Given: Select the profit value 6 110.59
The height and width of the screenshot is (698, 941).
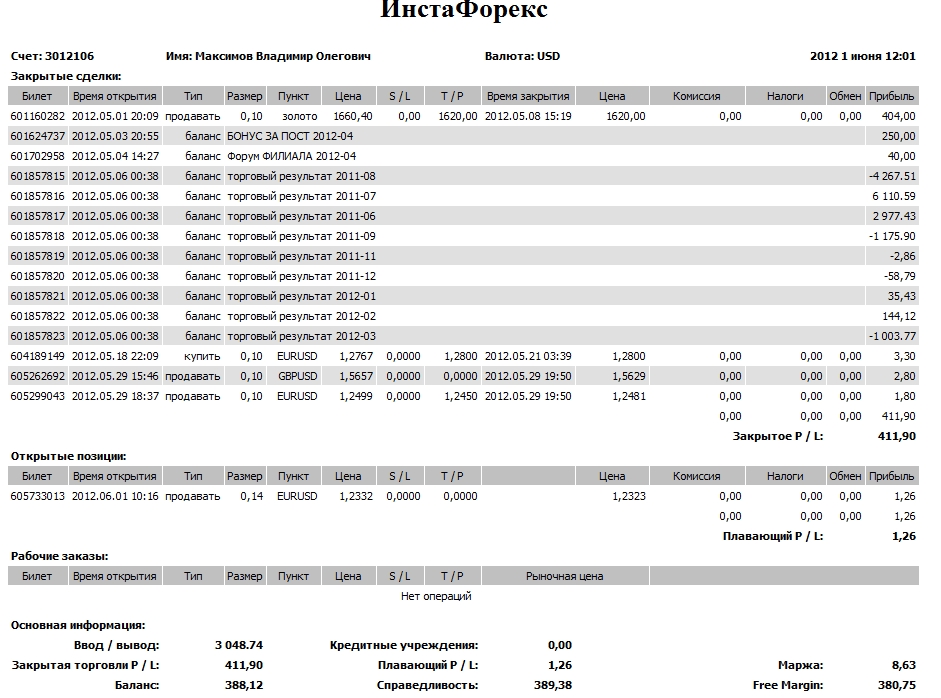Looking at the screenshot, I should point(894,196).
